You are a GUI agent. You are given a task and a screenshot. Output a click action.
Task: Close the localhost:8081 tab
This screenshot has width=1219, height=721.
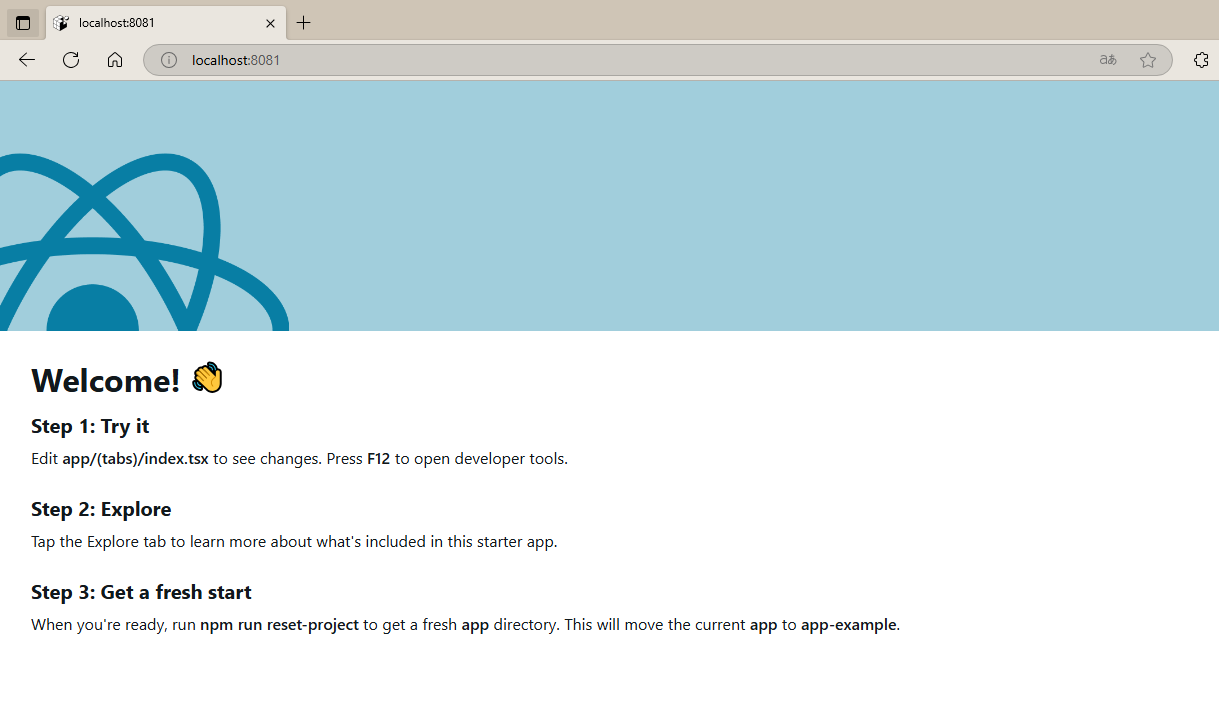pyautogui.click(x=270, y=23)
